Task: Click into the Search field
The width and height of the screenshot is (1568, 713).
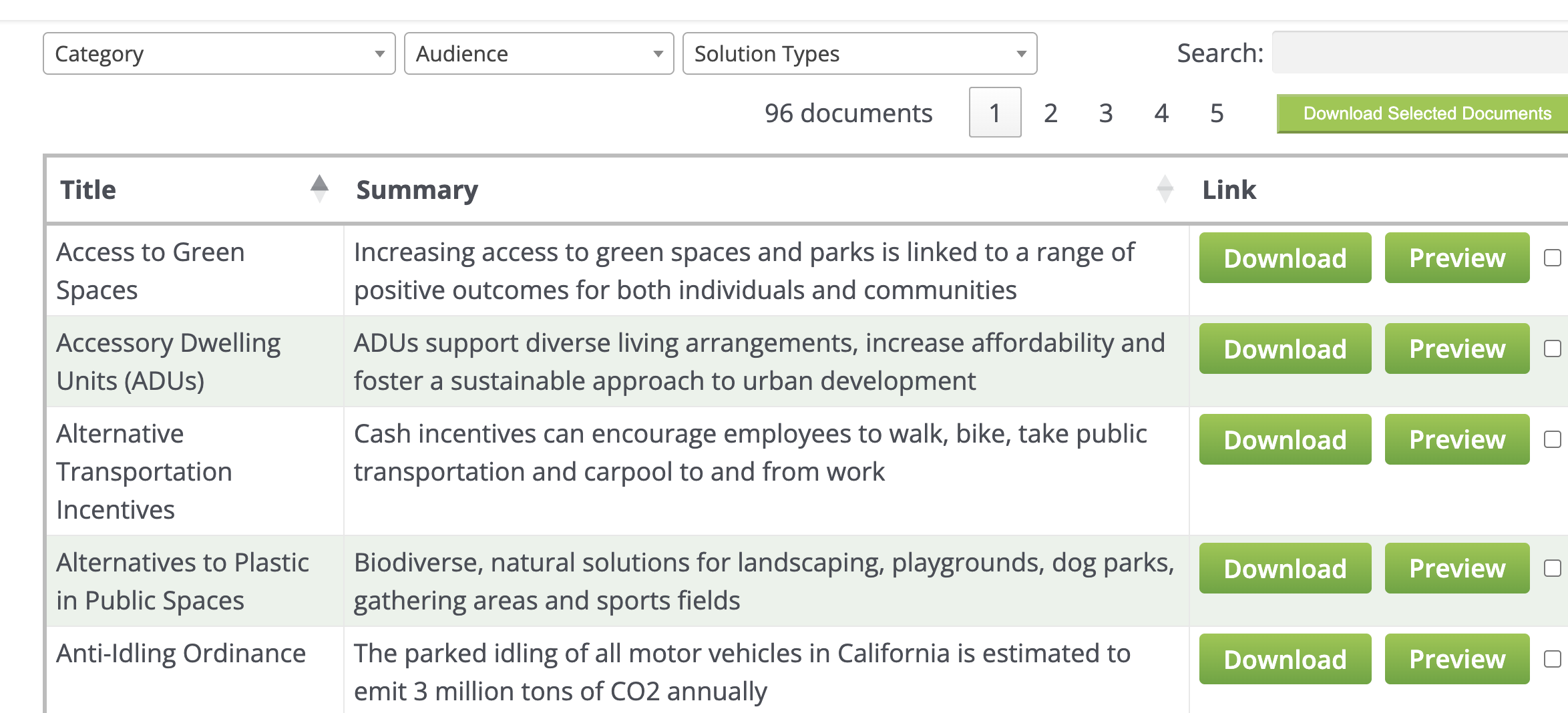Action: [x=1420, y=52]
